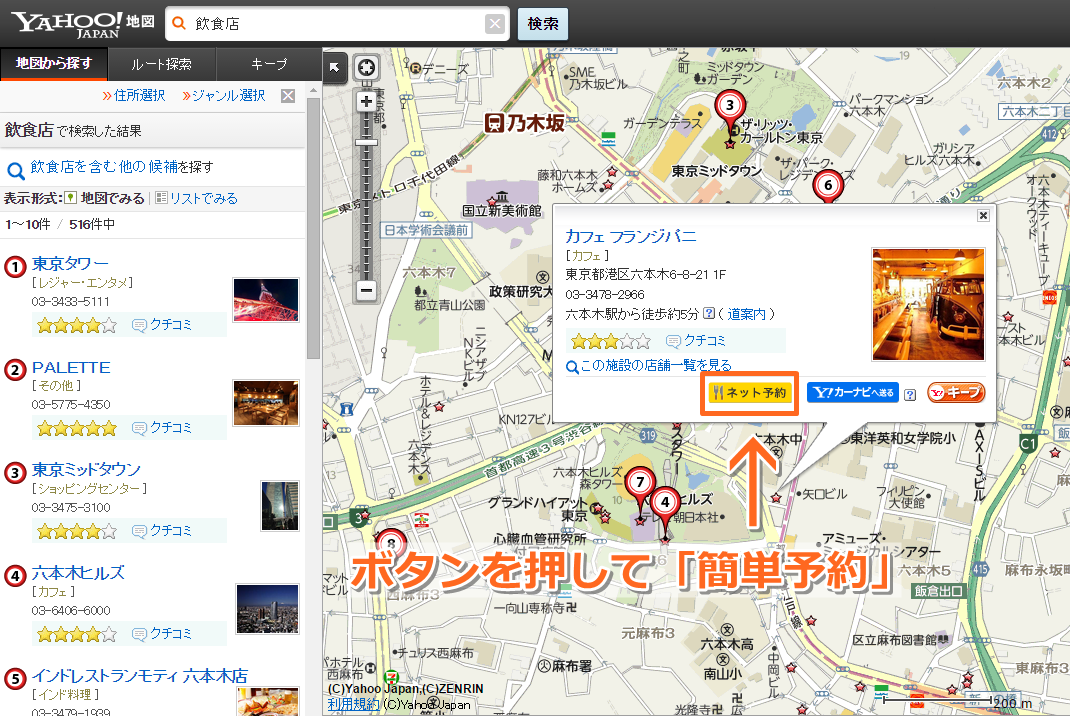Click the ネット予約 reservation button

(749, 392)
